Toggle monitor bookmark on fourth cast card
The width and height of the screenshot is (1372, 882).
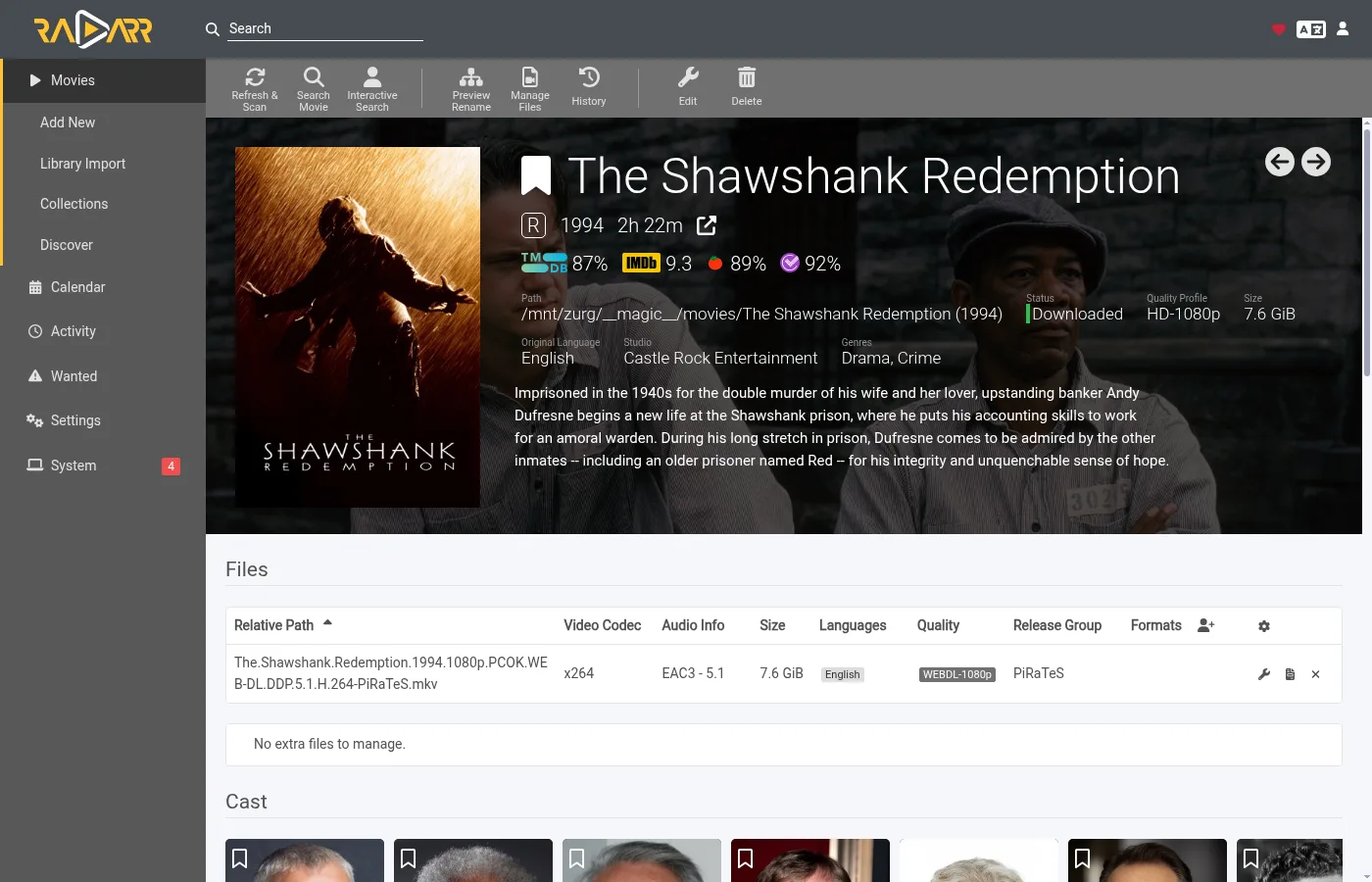coord(746,858)
